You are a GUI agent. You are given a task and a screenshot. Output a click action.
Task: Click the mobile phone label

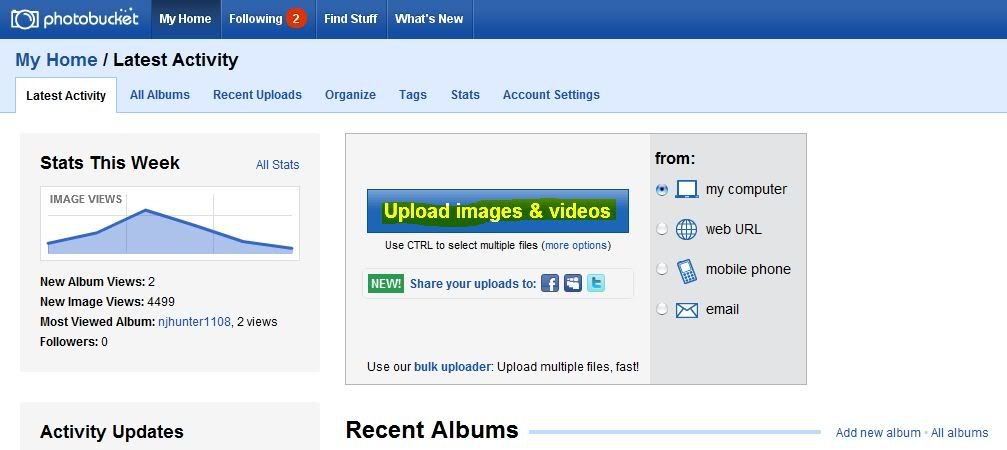pyautogui.click(x=748, y=270)
